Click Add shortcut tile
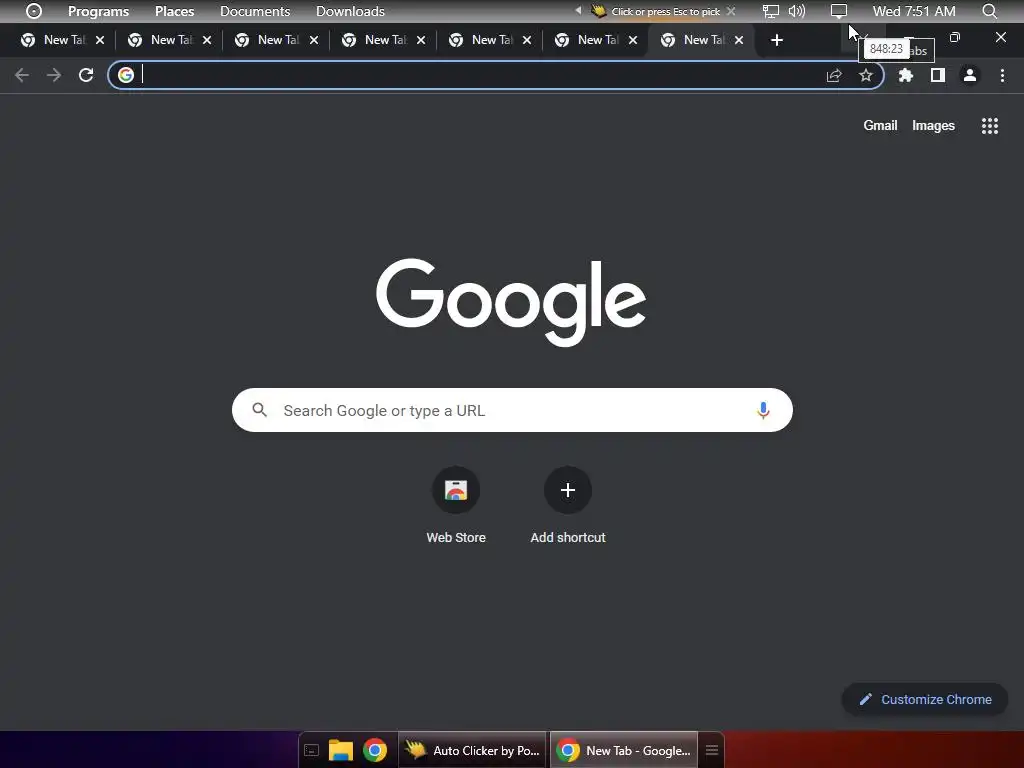Screen dimensions: 1024x768 click(x=568, y=505)
